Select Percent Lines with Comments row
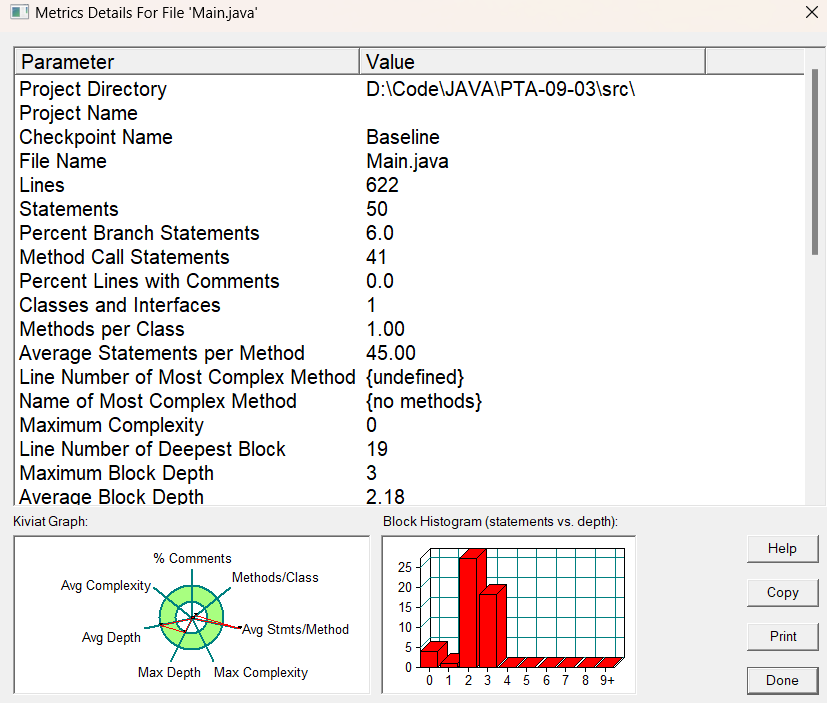Image resolution: width=827 pixels, height=703 pixels. 409,281
